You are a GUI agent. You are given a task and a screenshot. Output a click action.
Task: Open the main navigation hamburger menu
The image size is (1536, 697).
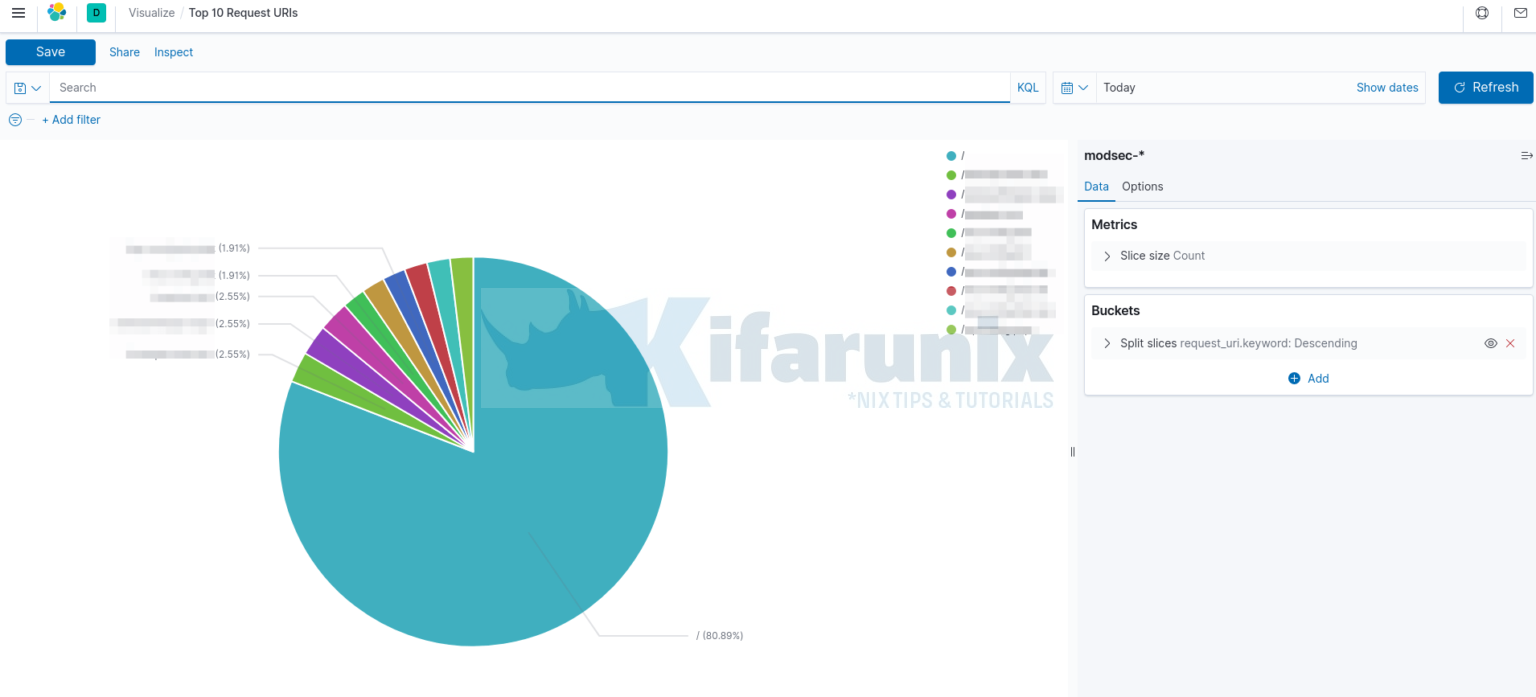[x=18, y=12]
